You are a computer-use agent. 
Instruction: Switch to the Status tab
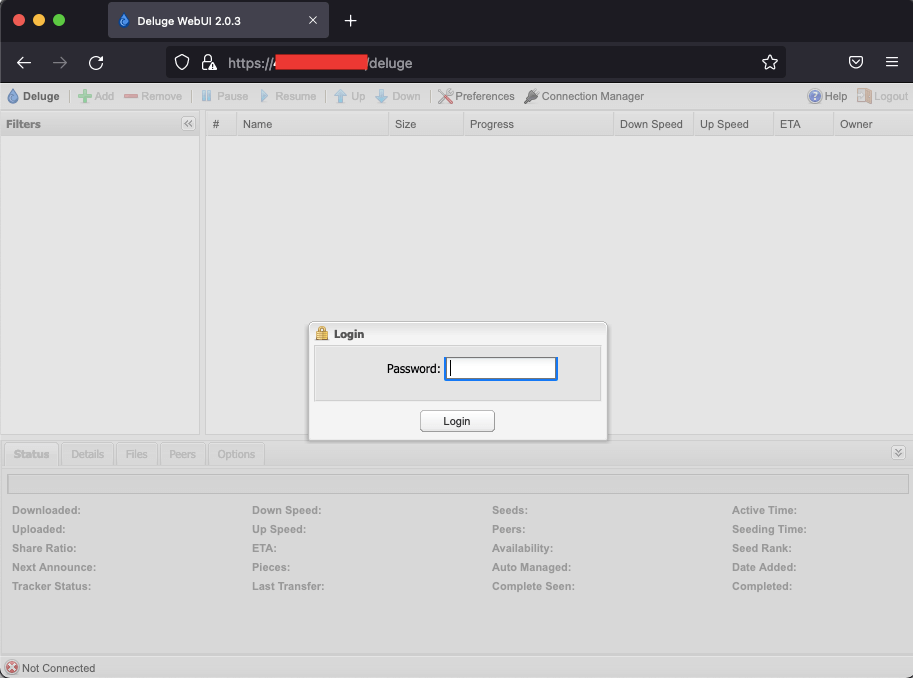point(31,454)
